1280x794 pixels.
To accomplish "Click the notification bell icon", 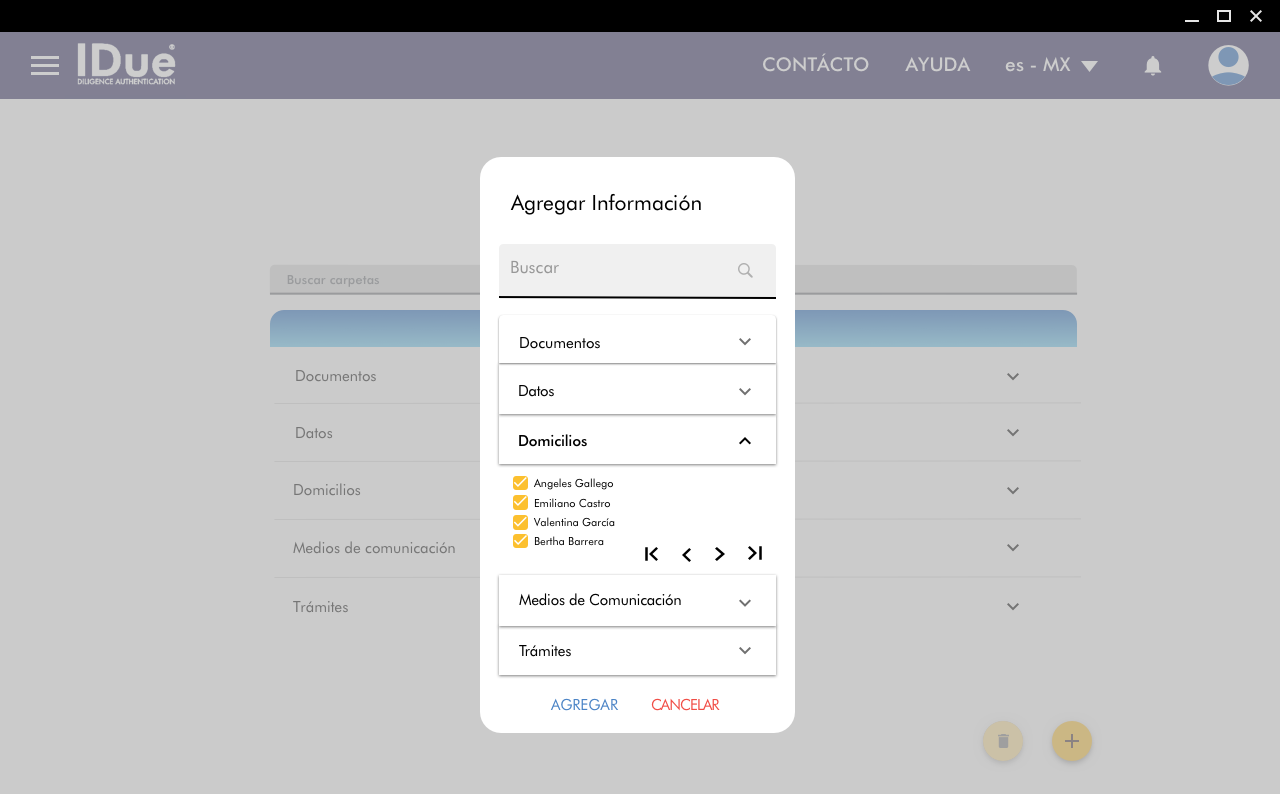I will pos(1152,66).
